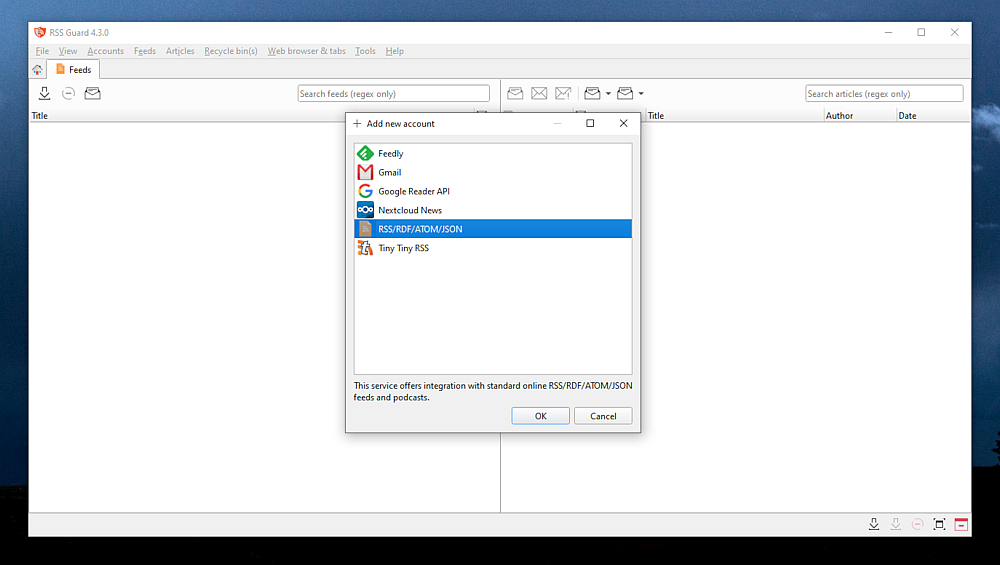Maximize the RSS Guard main window

921,33
